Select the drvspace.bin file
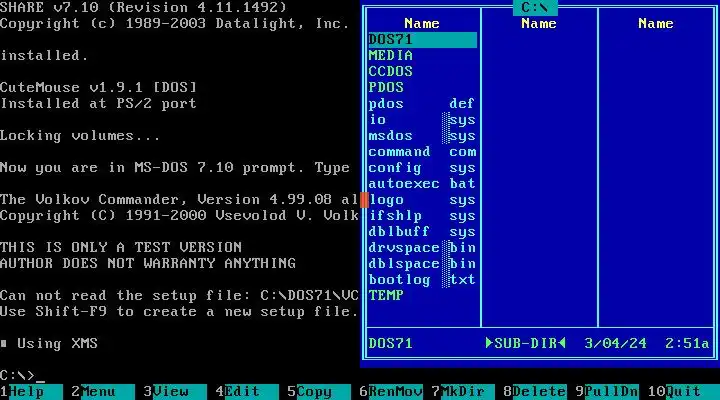720x400 pixels. [x=422, y=248]
